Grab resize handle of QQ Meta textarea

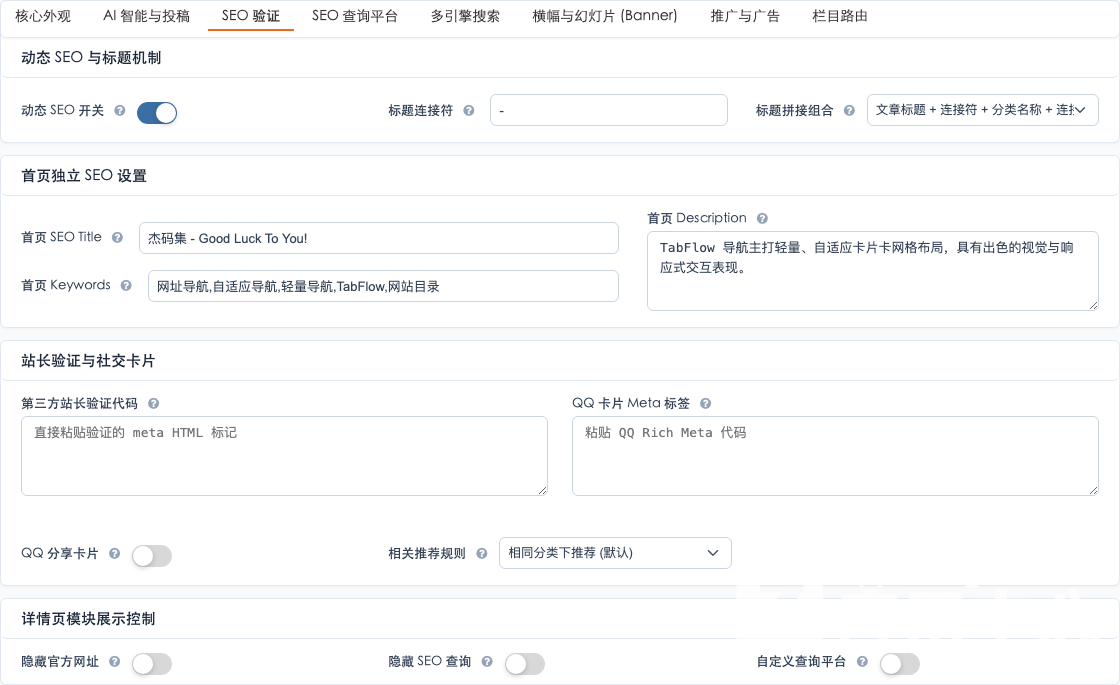tap(1093, 491)
